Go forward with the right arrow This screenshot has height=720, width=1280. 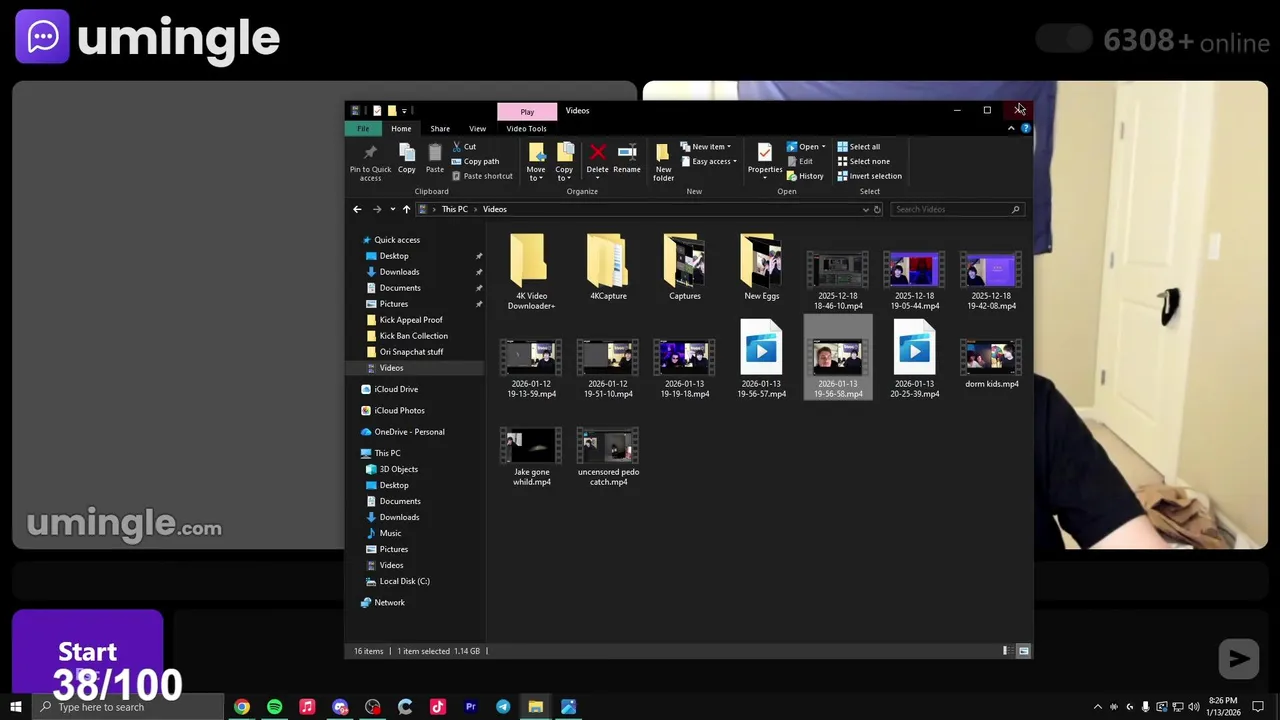tap(377, 209)
